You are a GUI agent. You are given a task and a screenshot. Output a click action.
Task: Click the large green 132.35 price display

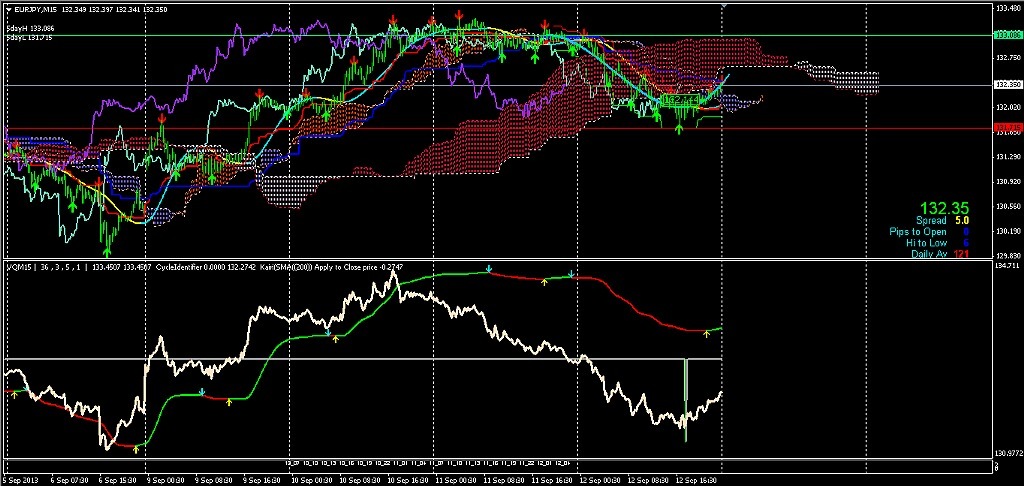[x=944, y=208]
